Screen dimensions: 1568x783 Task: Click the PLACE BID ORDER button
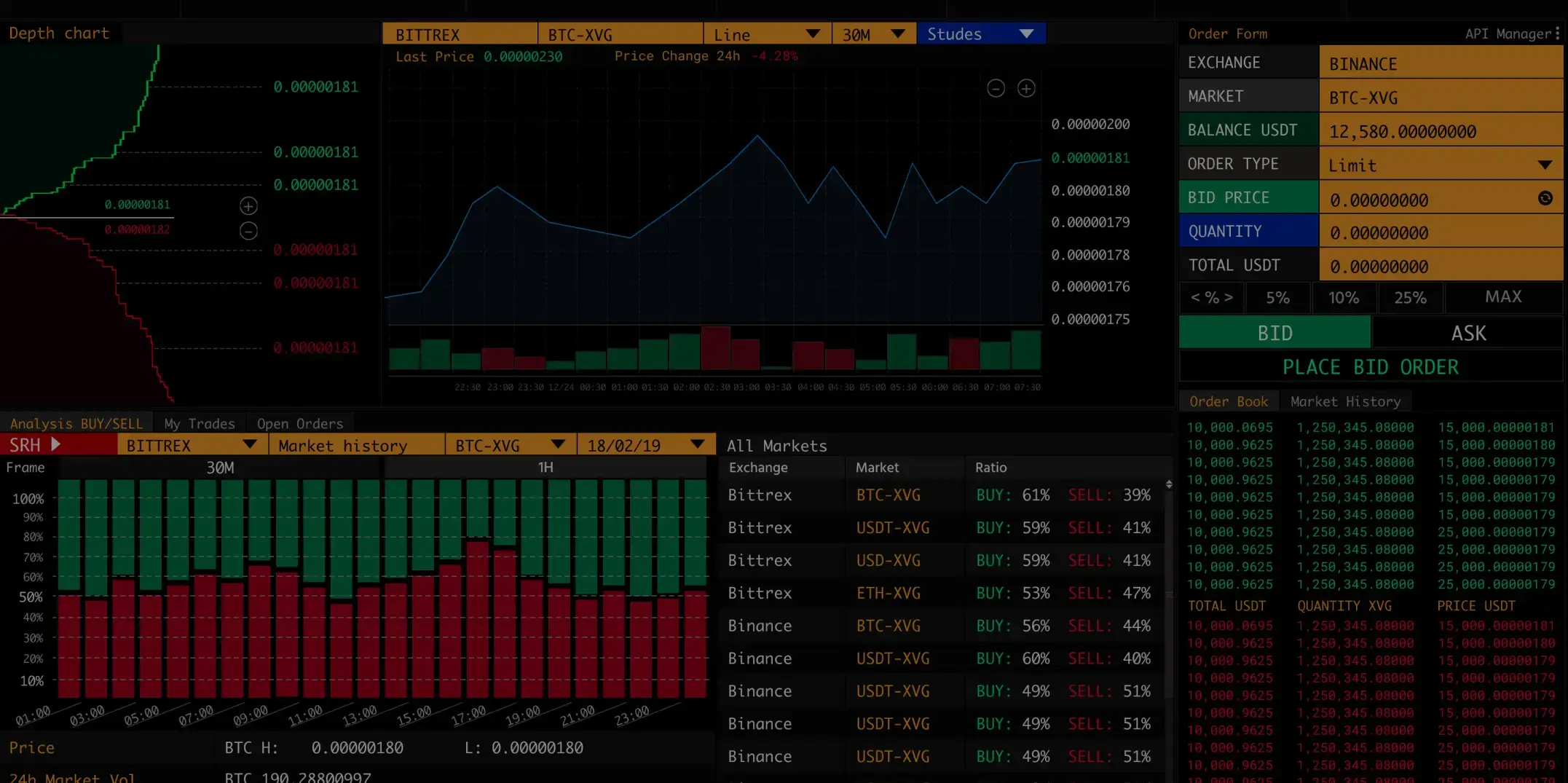(x=1371, y=367)
